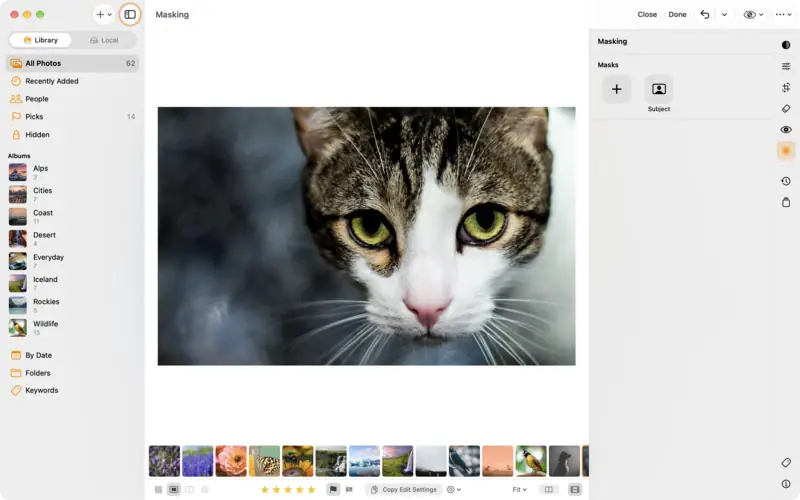Open the Alps album
The height and width of the screenshot is (500, 800).
[72, 172]
